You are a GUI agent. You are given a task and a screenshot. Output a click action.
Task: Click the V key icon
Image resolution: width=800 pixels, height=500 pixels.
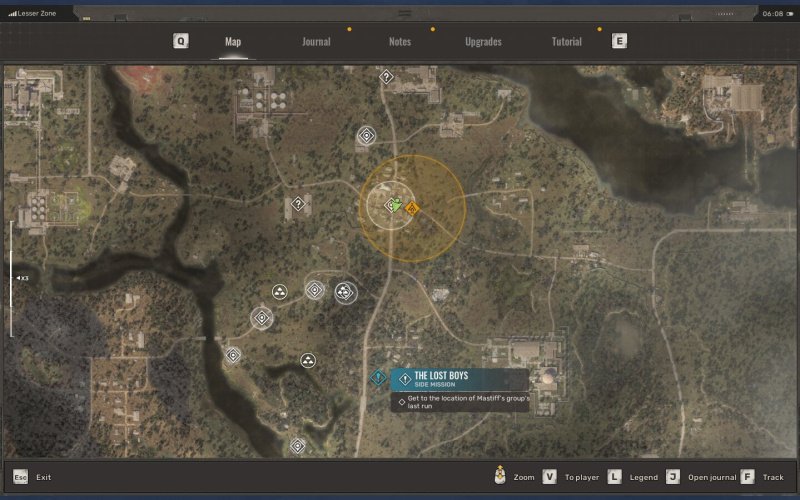pyautogui.click(x=549, y=477)
